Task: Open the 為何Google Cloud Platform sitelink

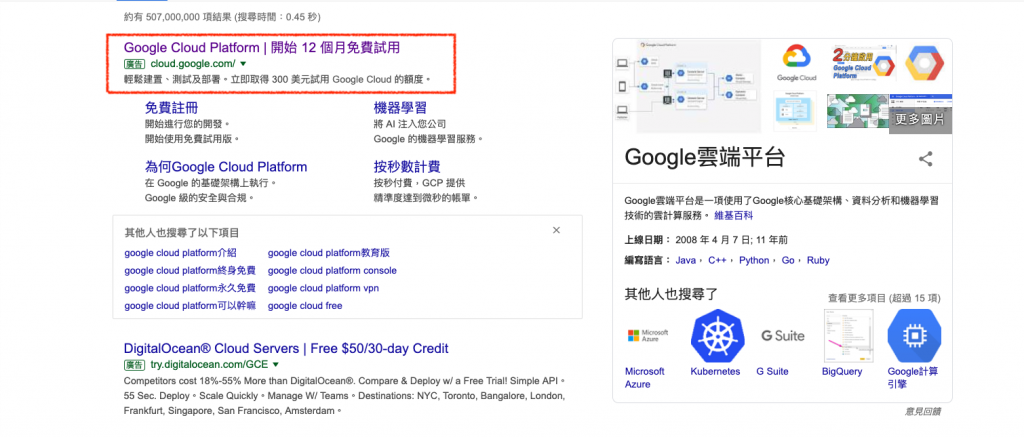Action: pos(226,167)
